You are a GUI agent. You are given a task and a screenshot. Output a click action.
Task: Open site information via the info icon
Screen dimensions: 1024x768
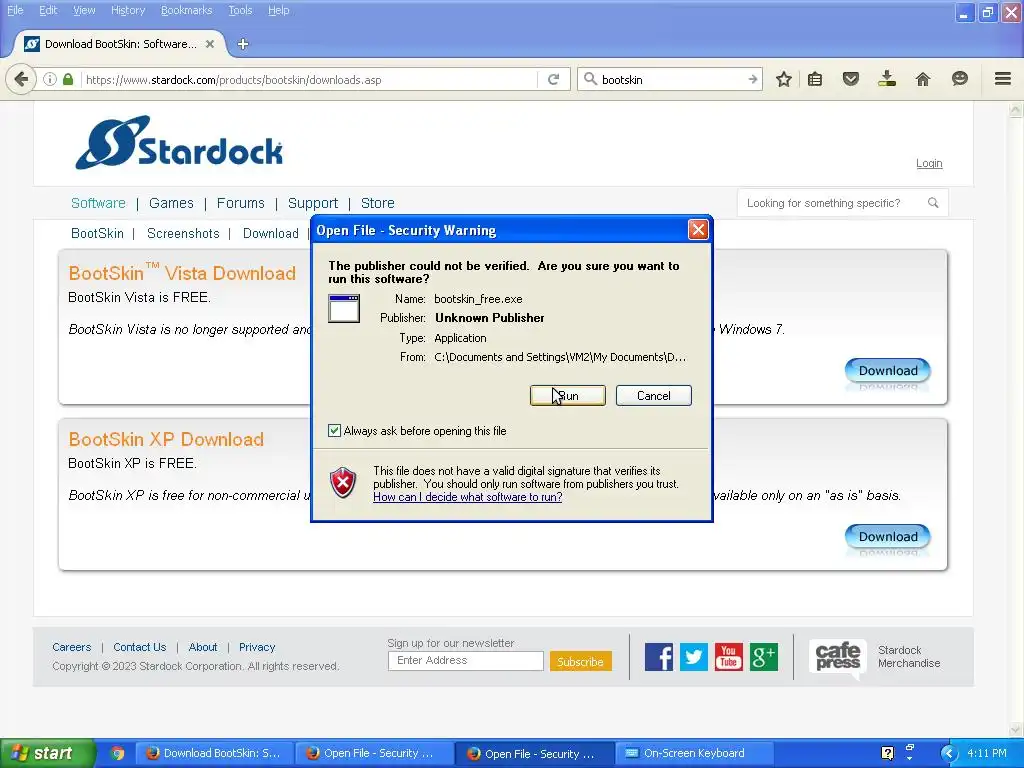(50, 80)
